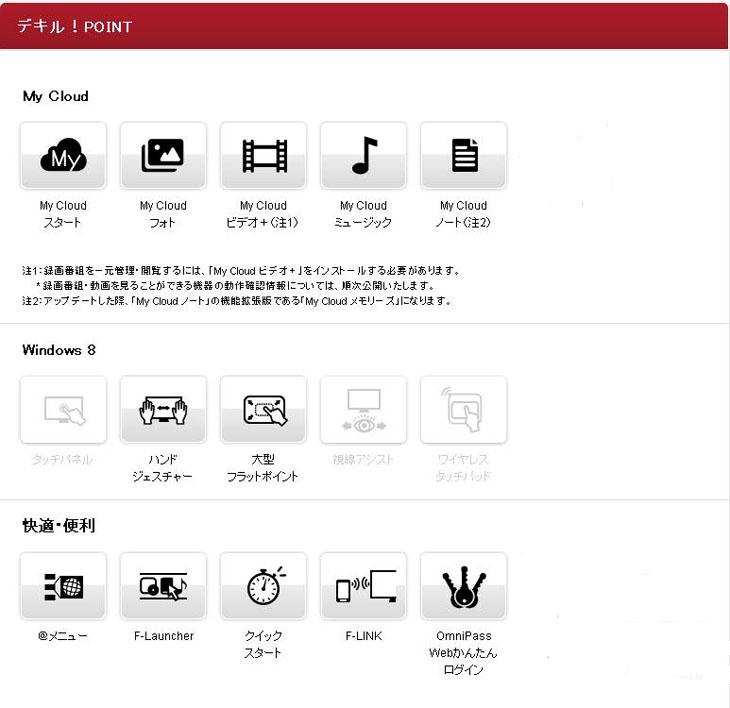This screenshot has width=730, height=708.
Task: Open the 大型フラットポイント touchpad icon
Action: (264, 410)
